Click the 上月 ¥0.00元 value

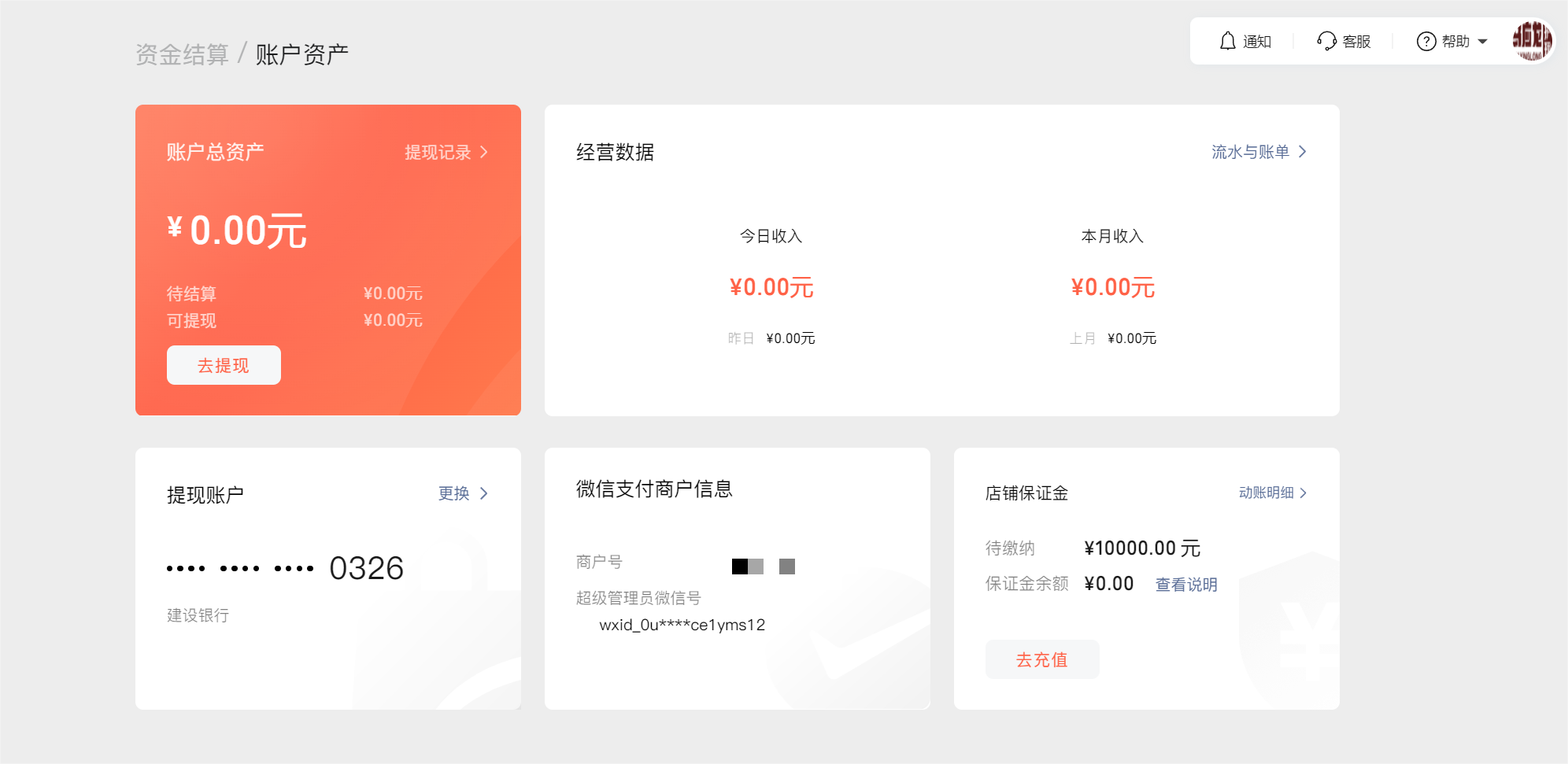[x=1132, y=338]
